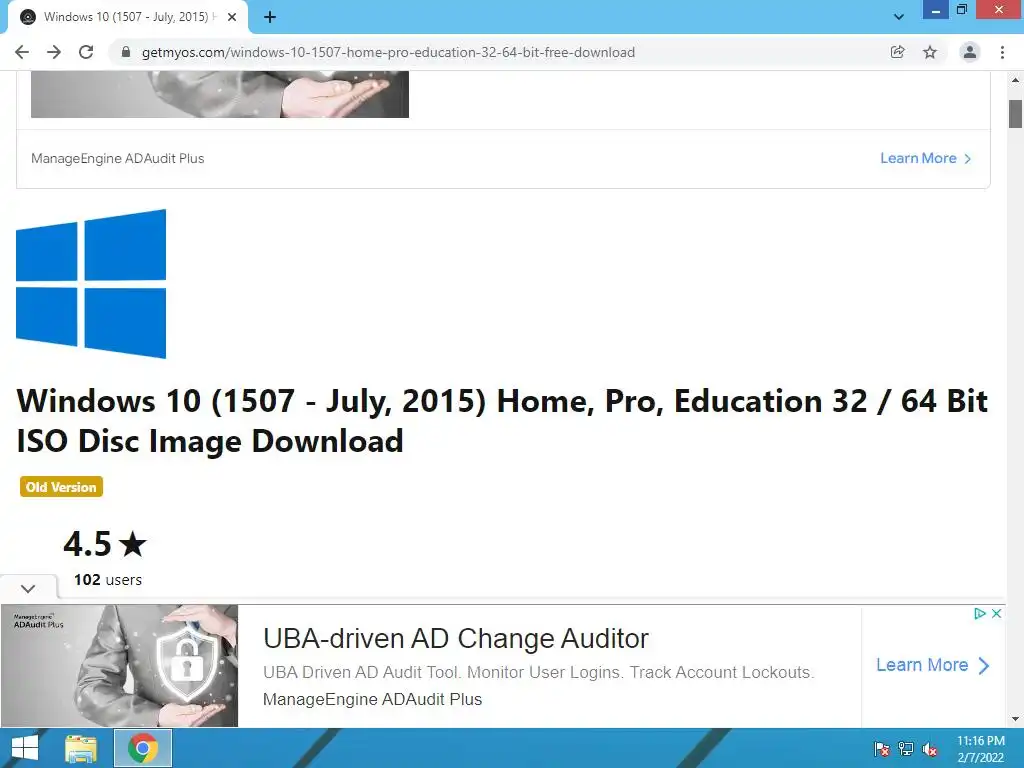Open the tab search dropdown

coord(899,17)
